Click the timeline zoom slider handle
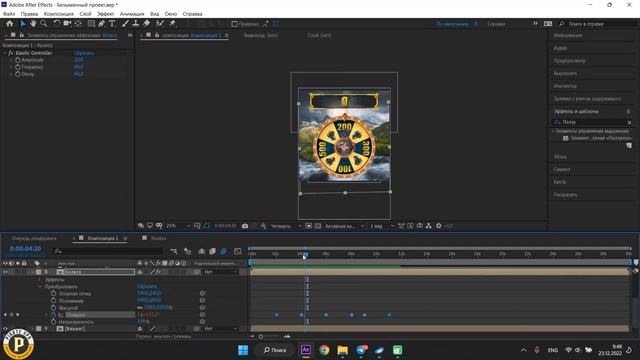The height and width of the screenshot is (360, 640). click(260, 336)
